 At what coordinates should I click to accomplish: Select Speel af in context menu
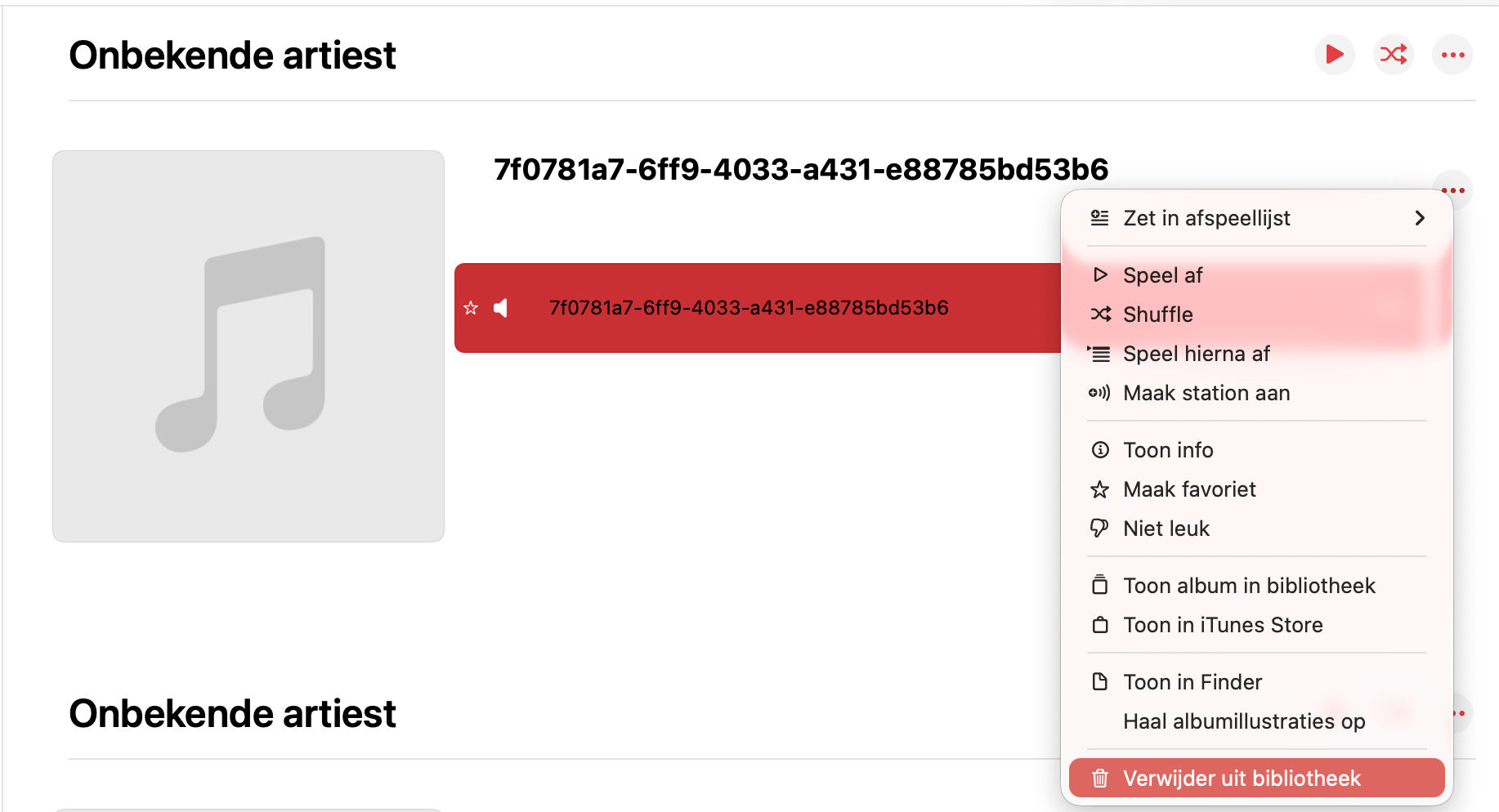[1162, 275]
